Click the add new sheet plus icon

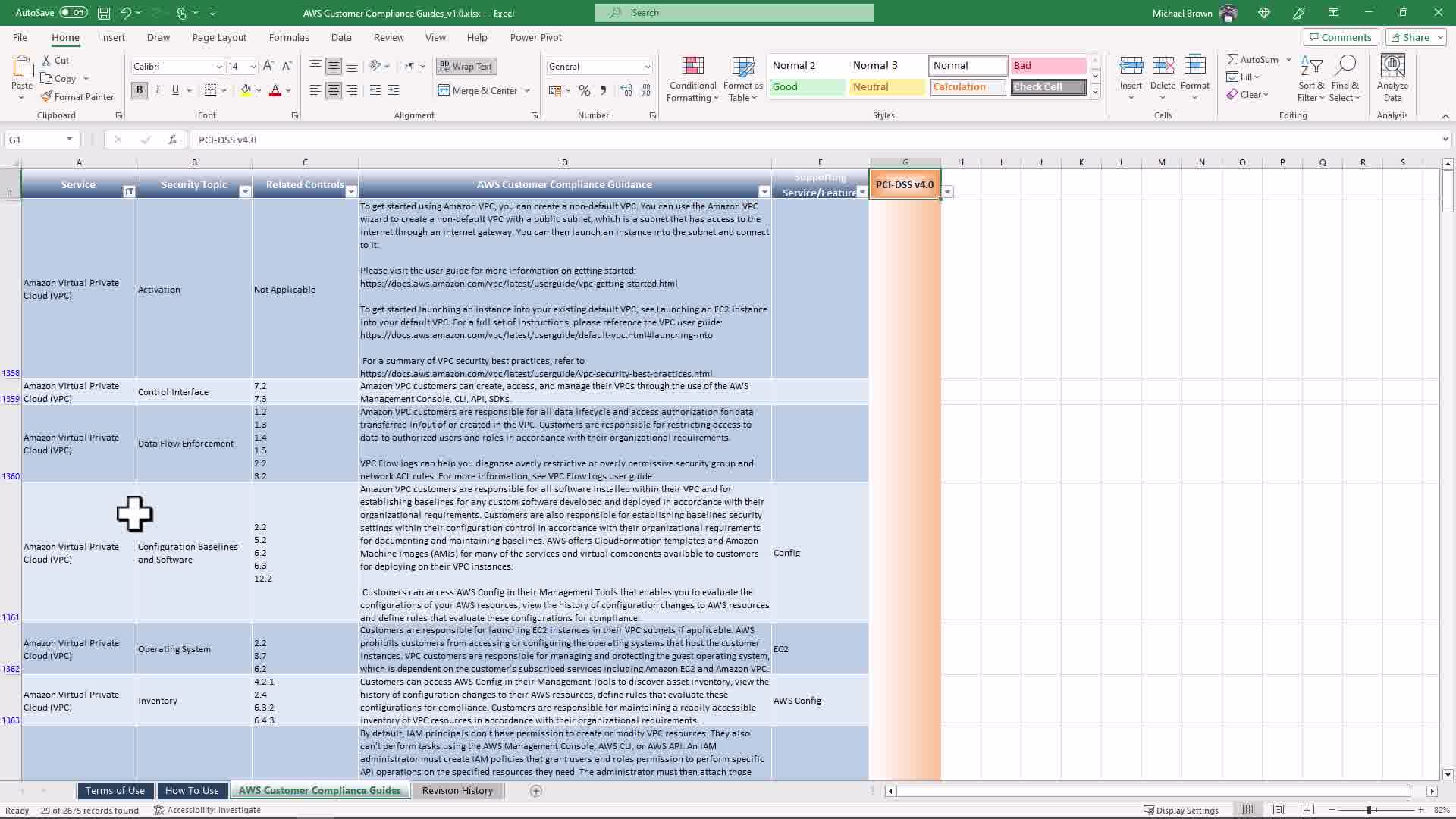[536, 791]
